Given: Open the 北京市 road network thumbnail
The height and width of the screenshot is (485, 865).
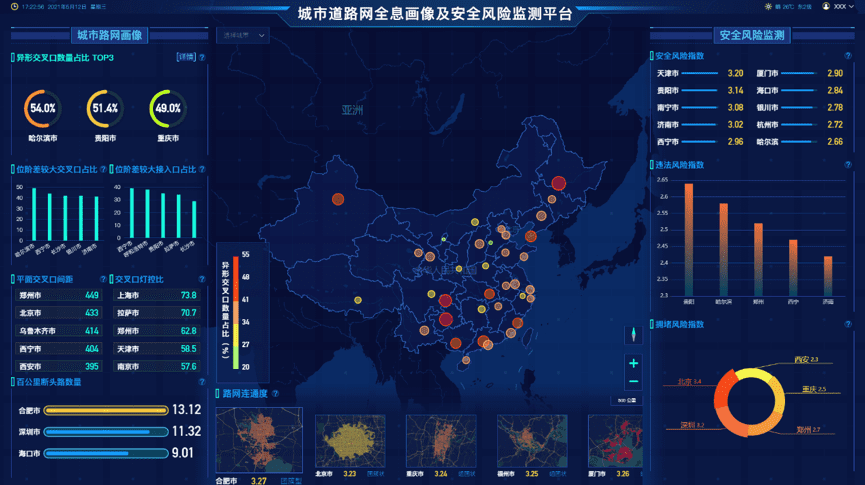Looking at the screenshot, I should tap(349, 441).
